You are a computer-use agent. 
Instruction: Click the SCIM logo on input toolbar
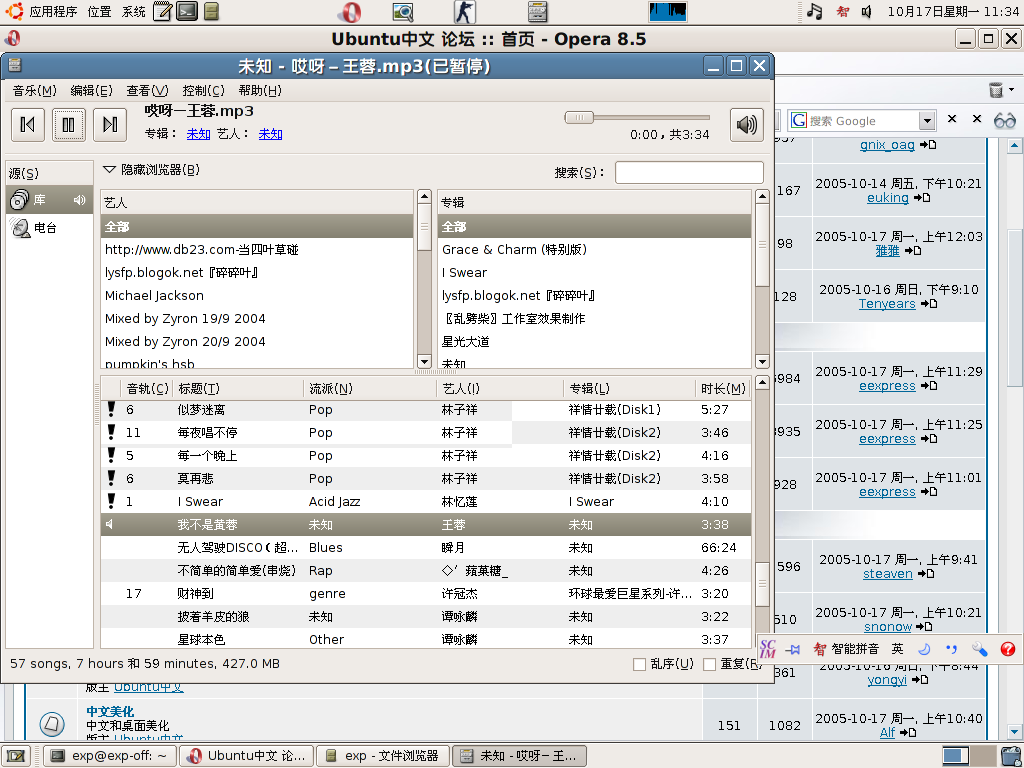point(768,648)
